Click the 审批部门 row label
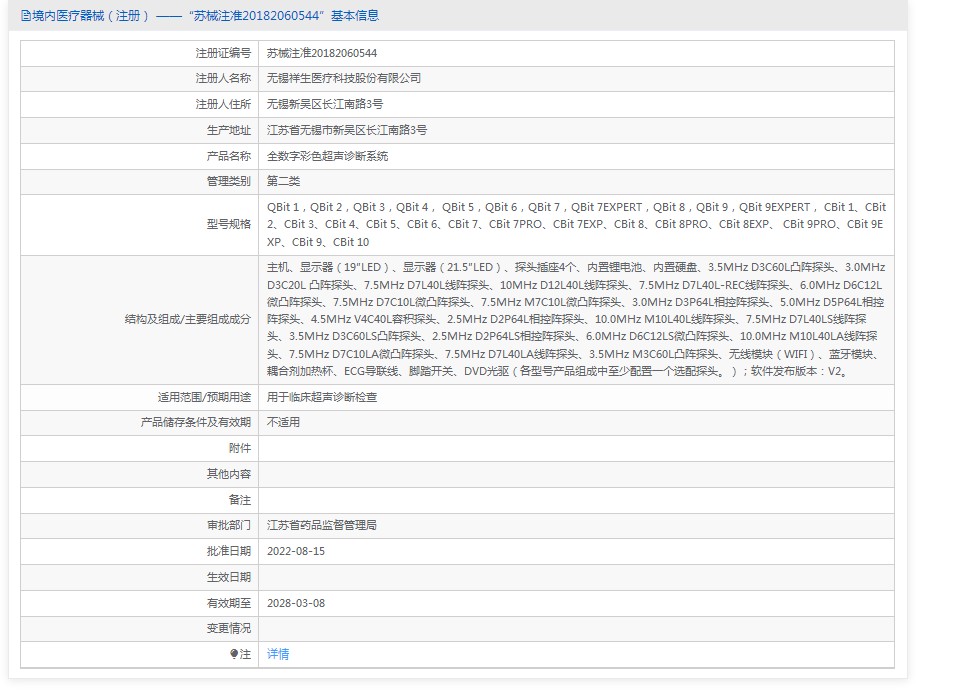Viewport: 955px width, 697px height. pyautogui.click(x=228, y=525)
